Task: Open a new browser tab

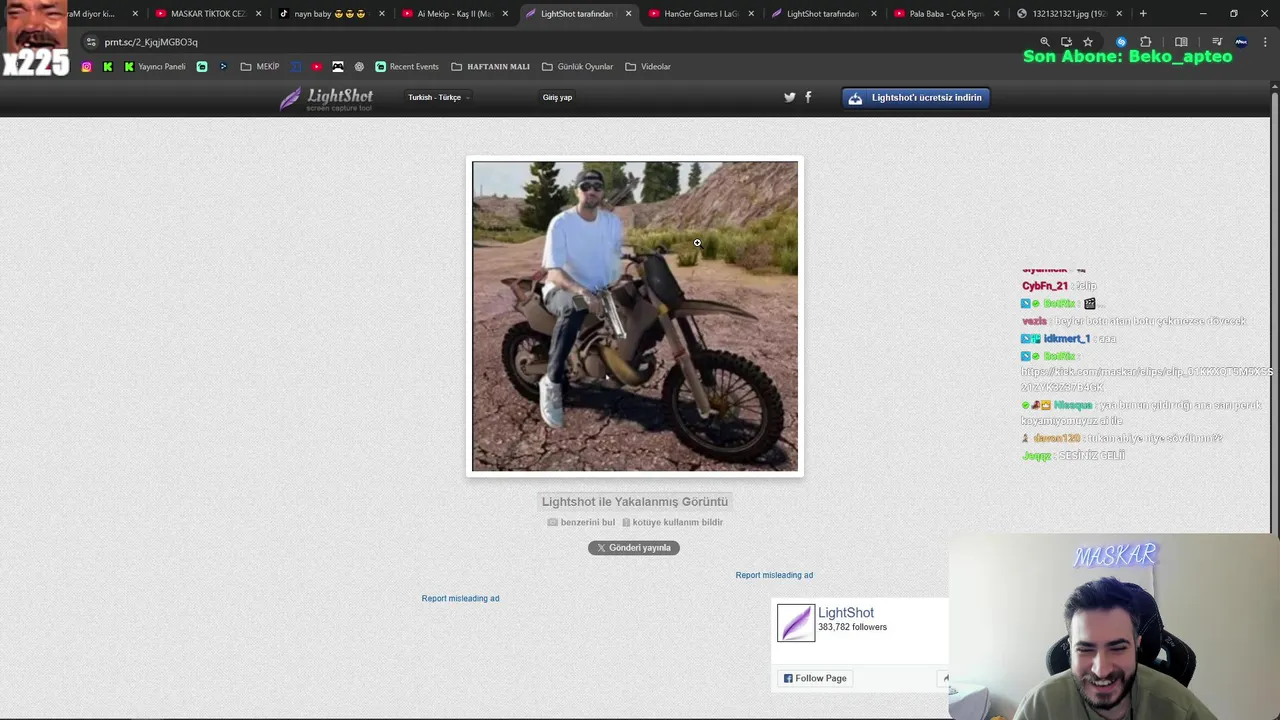Action: pyautogui.click(x=1143, y=14)
